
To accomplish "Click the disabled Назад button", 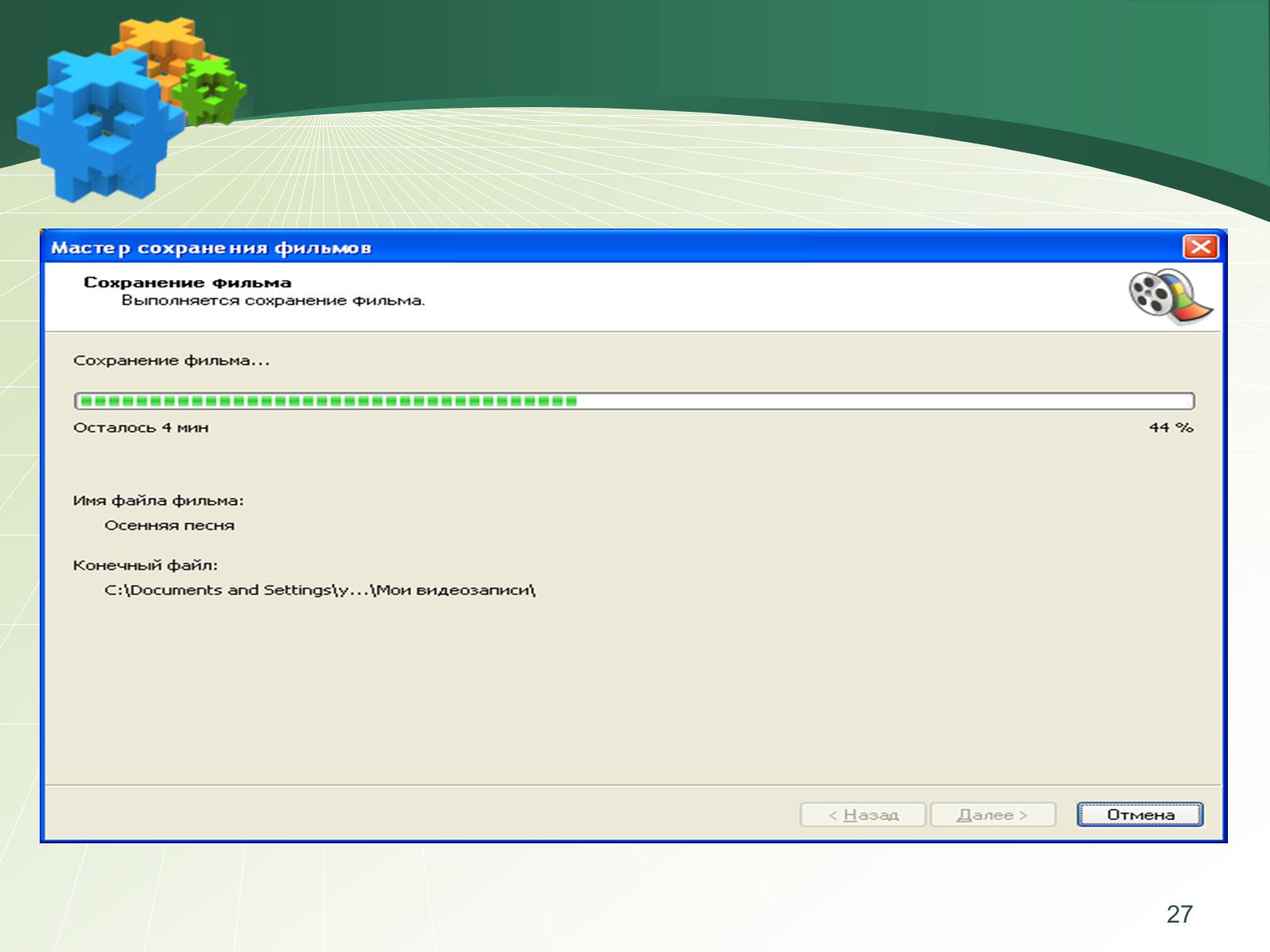I will point(863,815).
